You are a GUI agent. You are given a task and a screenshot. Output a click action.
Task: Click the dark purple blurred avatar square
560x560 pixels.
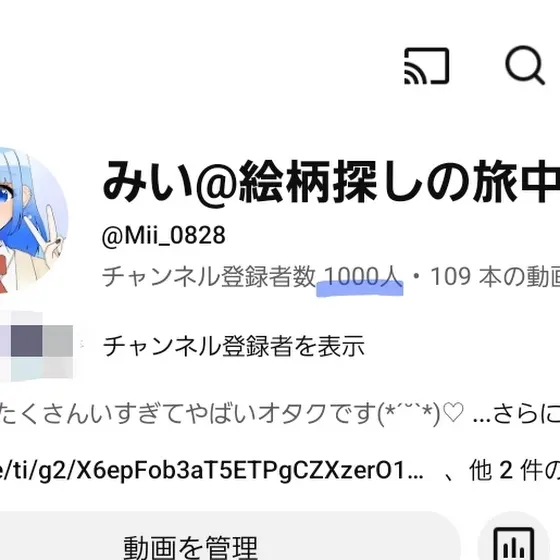pyautogui.click(x=27, y=341)
